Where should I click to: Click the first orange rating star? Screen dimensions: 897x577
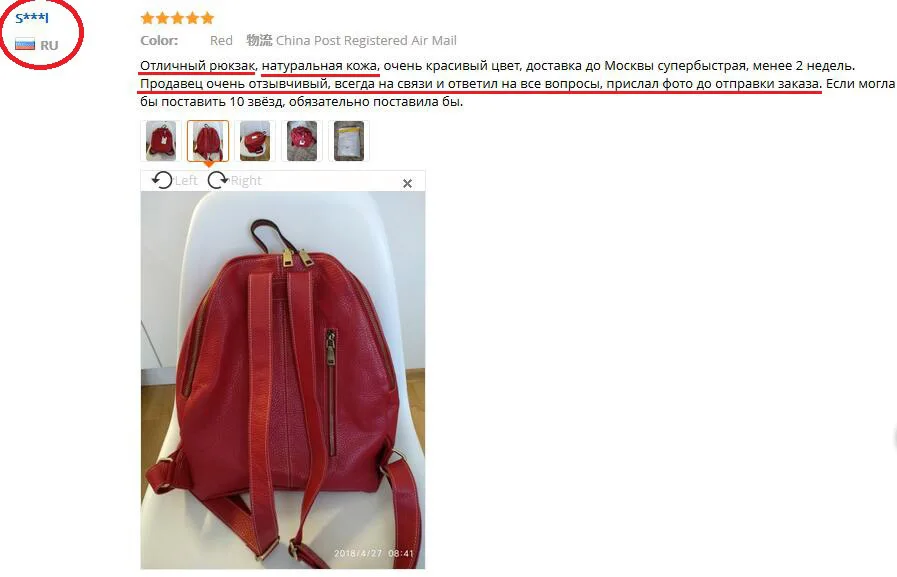pos(147,18)
